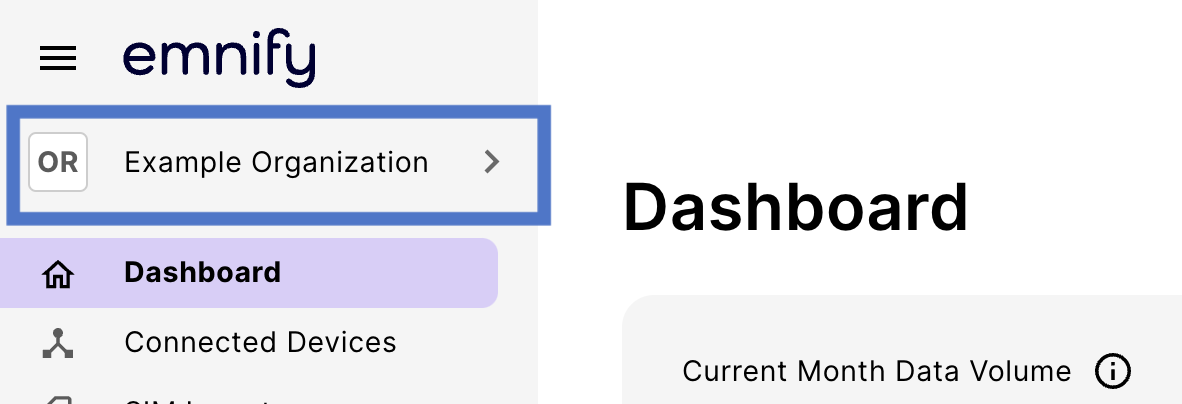
Task: Select the Example Organization name text
Action: tap(276, 163)
